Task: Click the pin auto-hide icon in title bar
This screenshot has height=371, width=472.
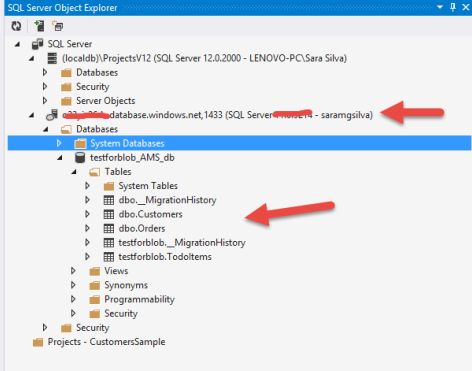Action: 453,7
